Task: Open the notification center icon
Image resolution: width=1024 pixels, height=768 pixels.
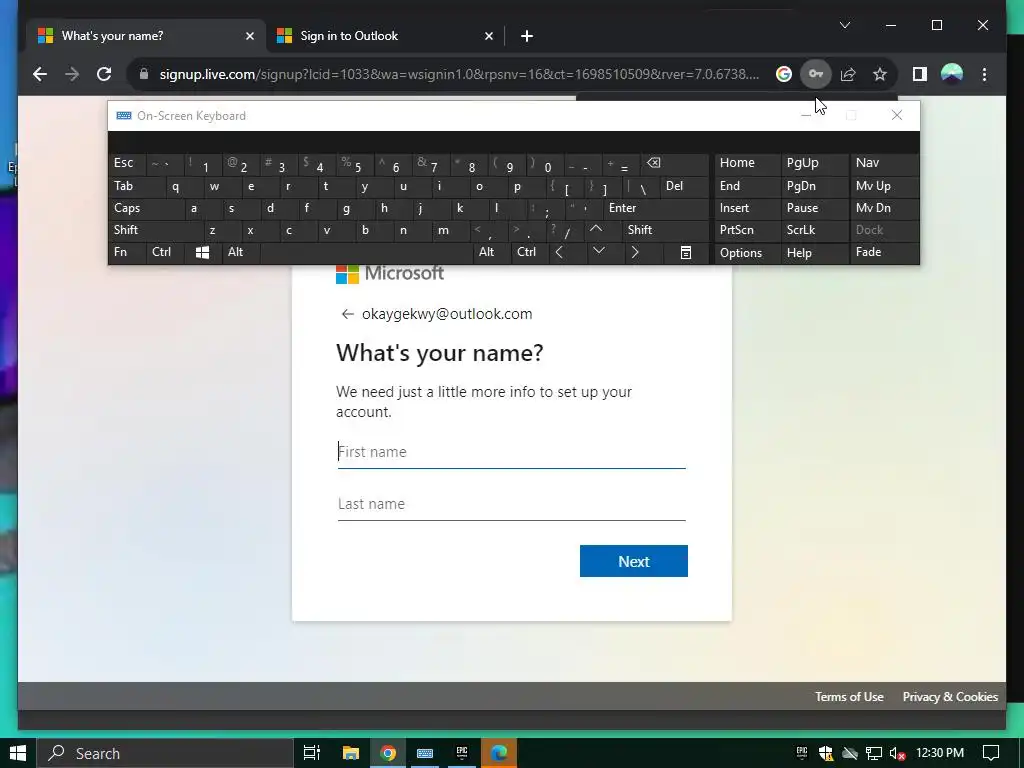Action: point(991,753)
